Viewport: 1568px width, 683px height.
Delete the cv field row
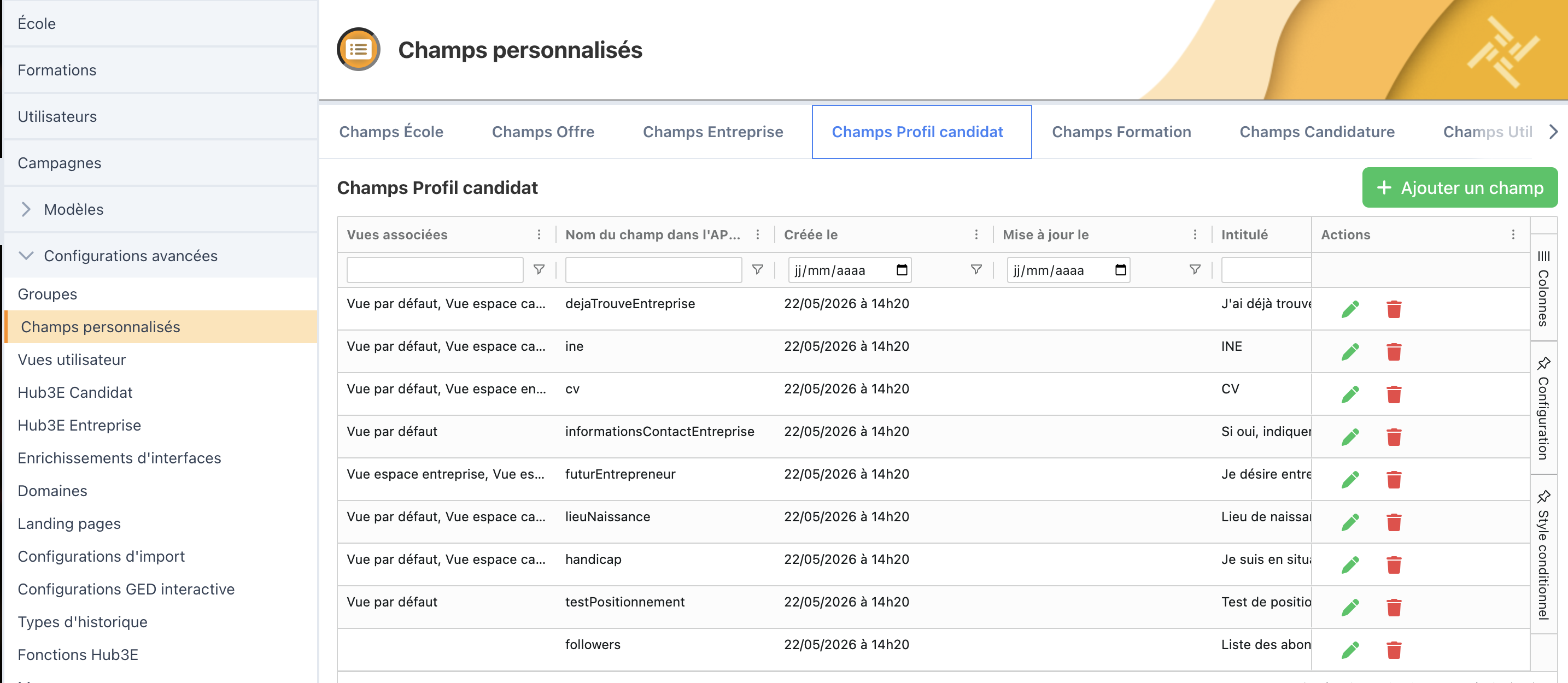tap(1394, 394)
